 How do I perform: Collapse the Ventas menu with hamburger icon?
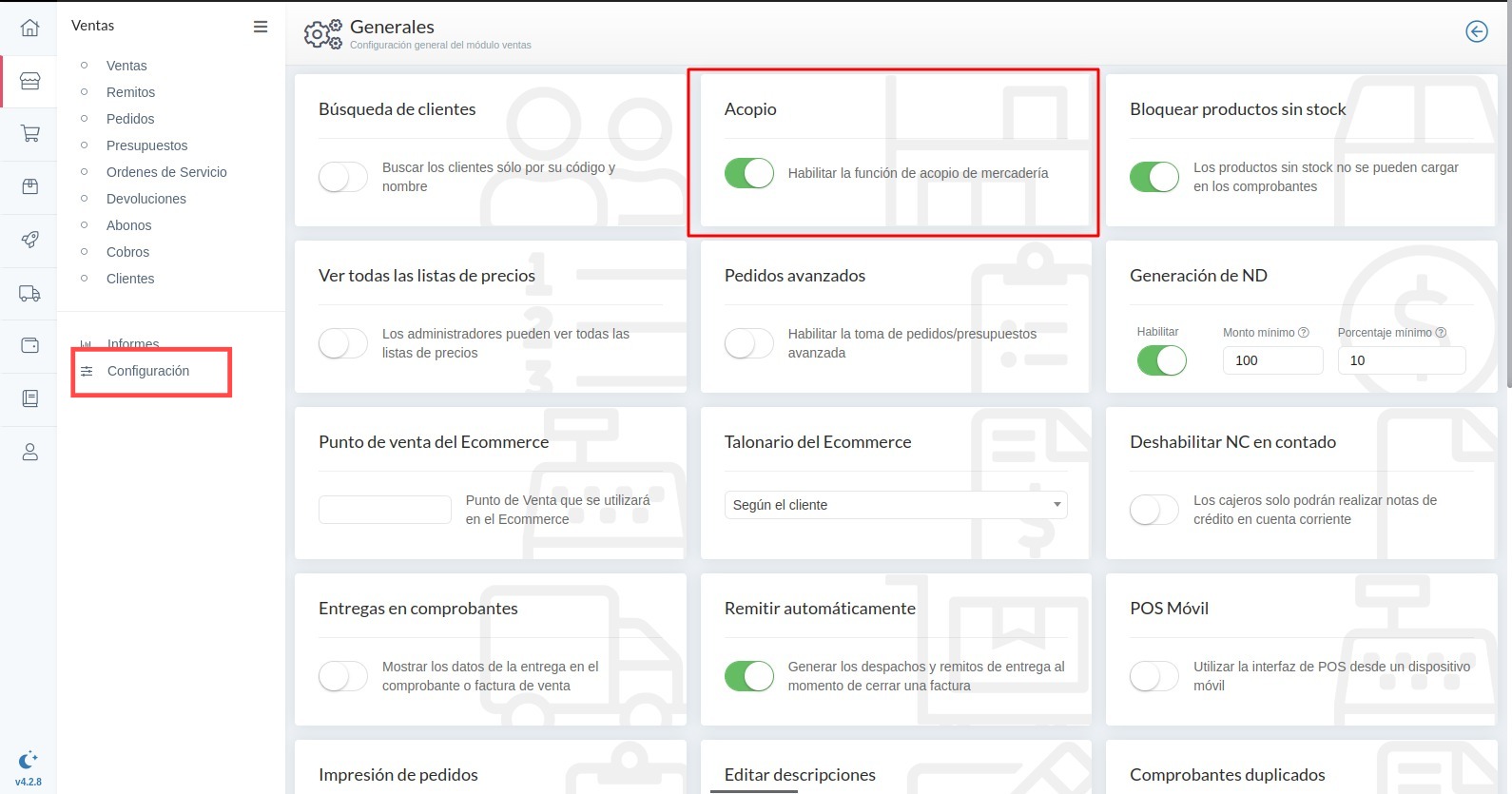pyautogui.click(x=261, y=27)
